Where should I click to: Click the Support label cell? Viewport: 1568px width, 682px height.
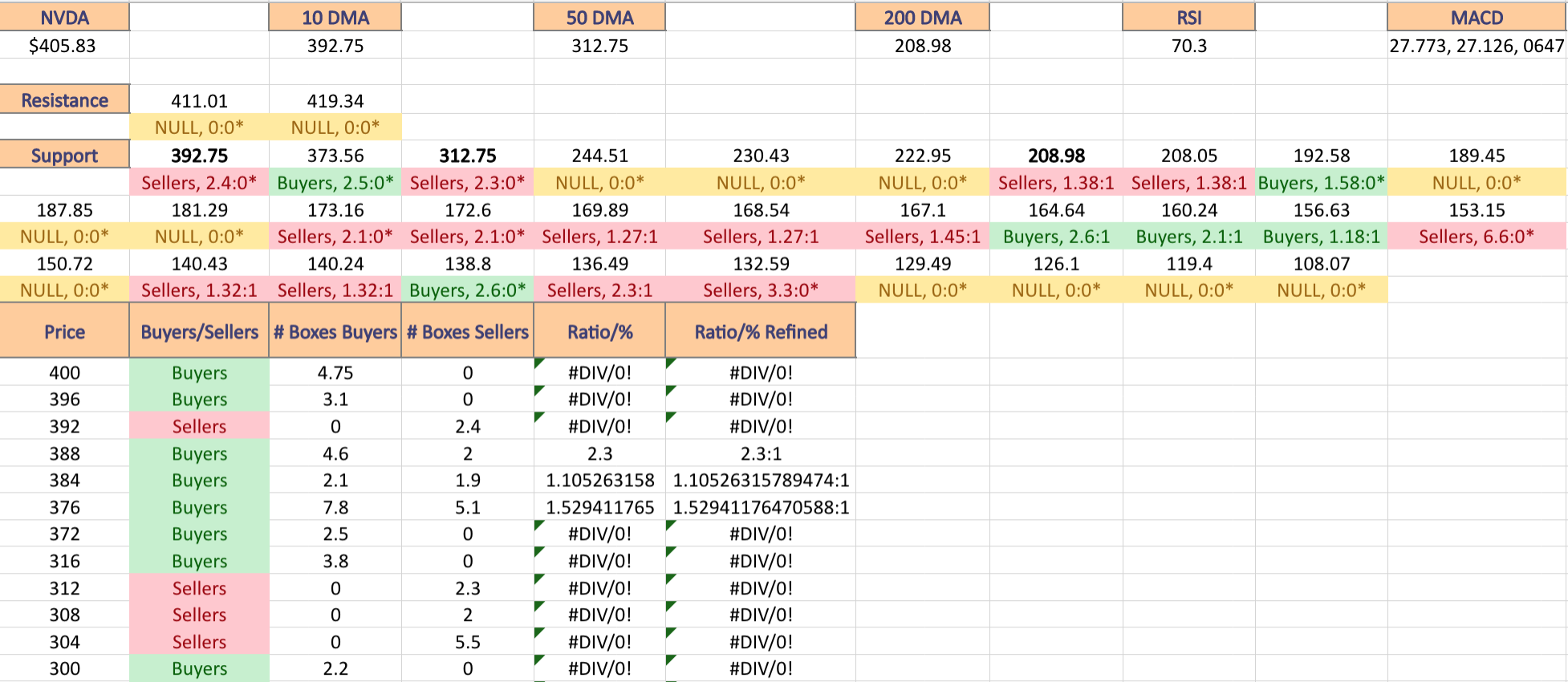(64, 155)
